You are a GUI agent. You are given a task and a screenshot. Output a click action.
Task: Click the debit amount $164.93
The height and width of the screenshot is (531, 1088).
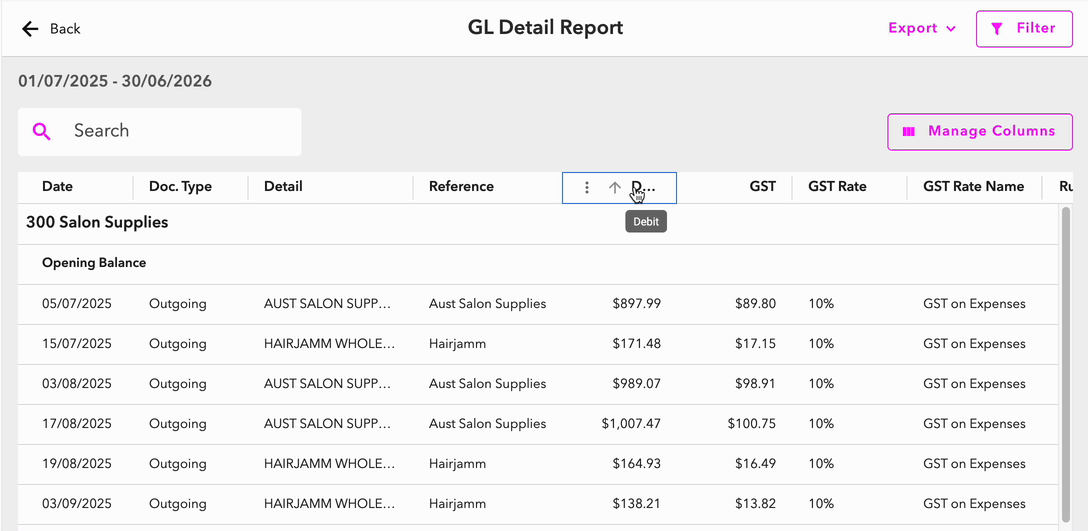pyautogui.click(x=637, y=464)
